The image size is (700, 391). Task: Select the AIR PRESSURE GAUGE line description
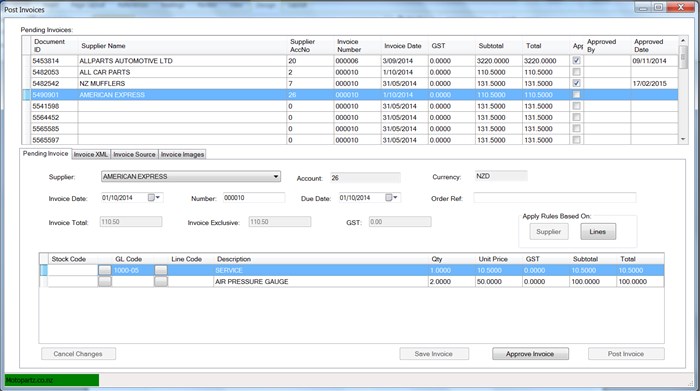coord(321,282)
